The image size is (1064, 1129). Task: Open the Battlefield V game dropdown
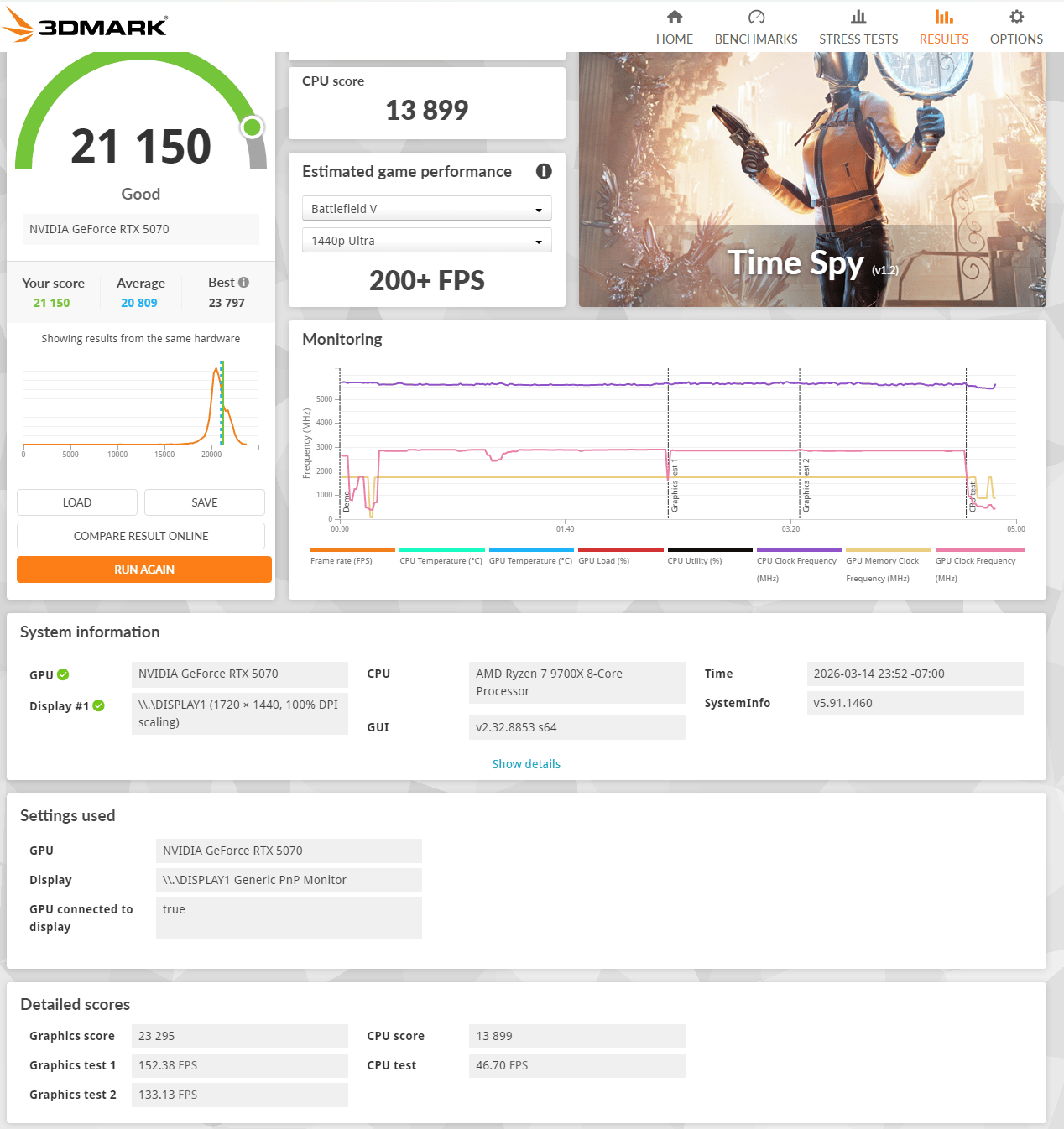click(x=427, y=209)
